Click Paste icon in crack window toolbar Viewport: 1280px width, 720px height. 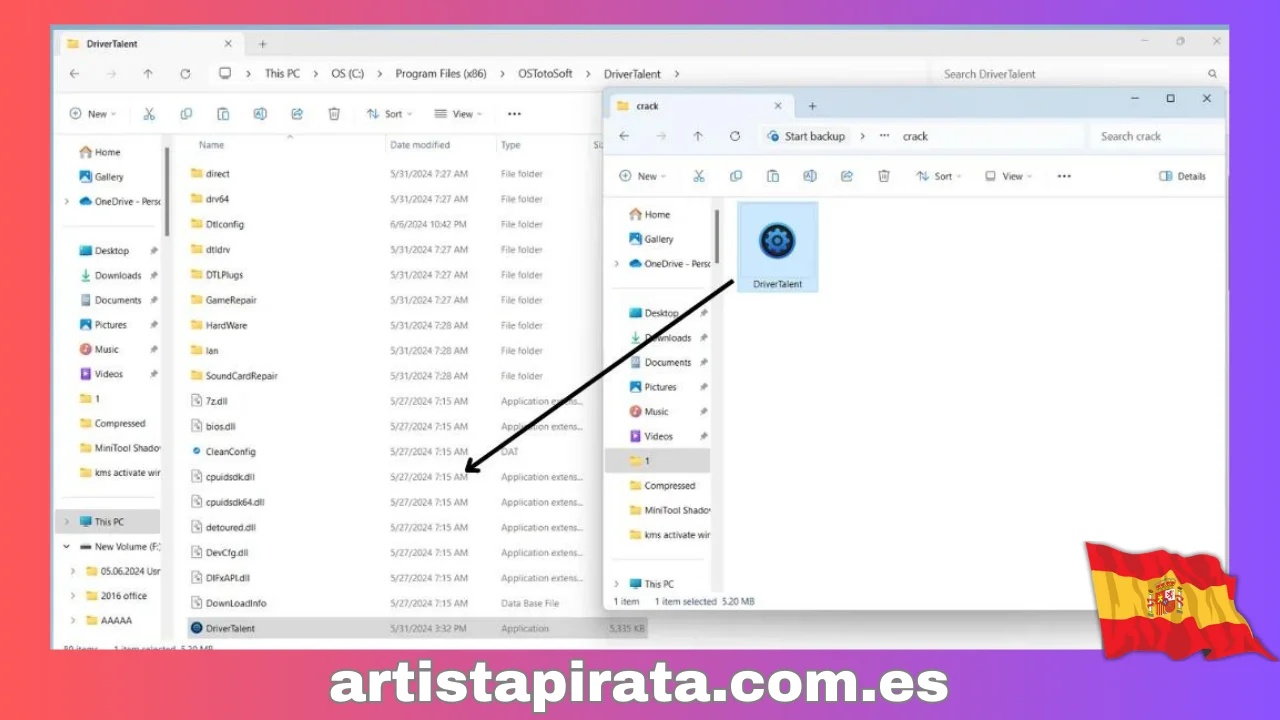tap(773, 176)
